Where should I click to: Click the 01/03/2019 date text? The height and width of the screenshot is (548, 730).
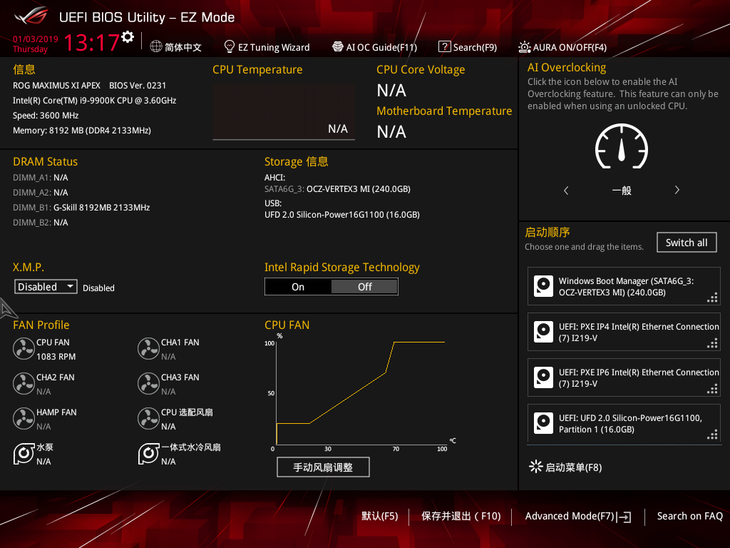coord(35,39)
